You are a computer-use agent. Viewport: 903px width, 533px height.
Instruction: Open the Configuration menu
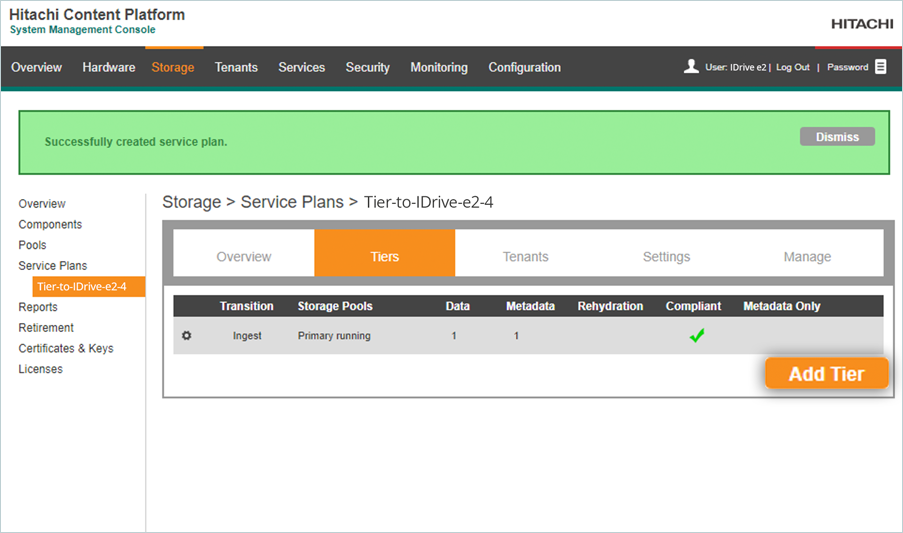click(x=524, y=68)
